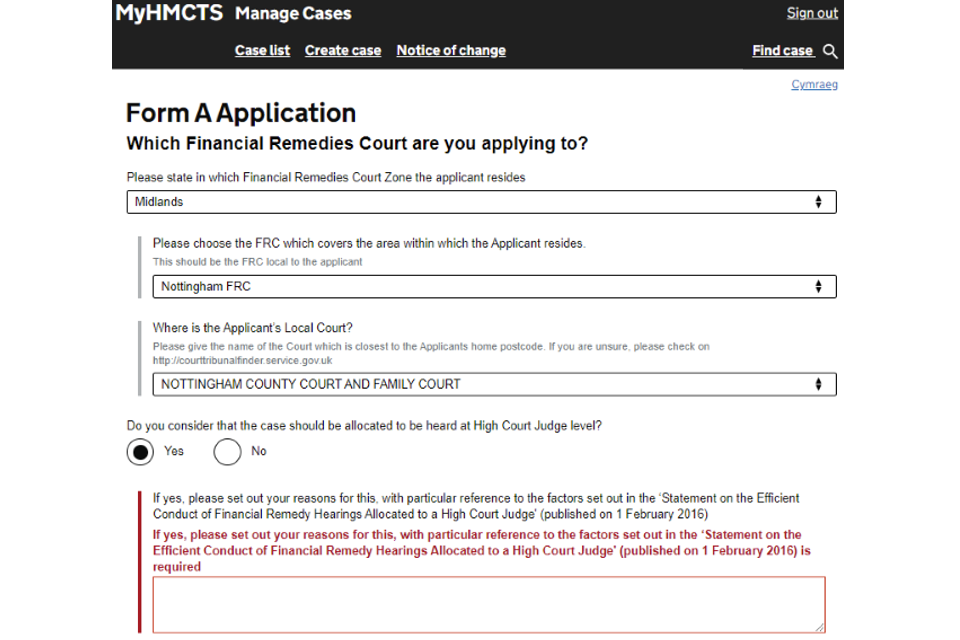Viewport: 960px width, 640px height.
Task: Focus the empty reasons text area
Action: [489, 604]
